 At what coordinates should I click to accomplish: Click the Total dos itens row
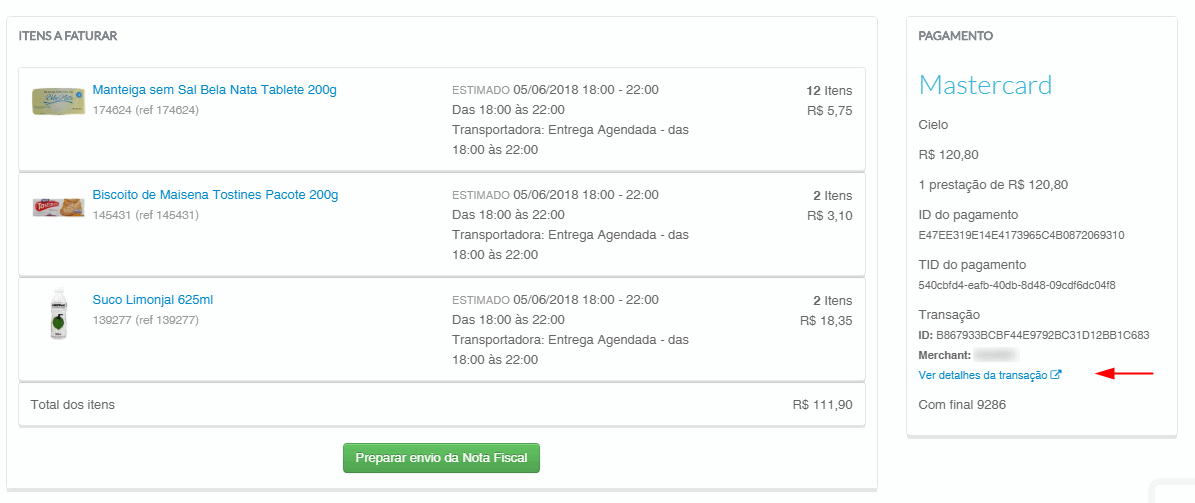pos(441,405)
